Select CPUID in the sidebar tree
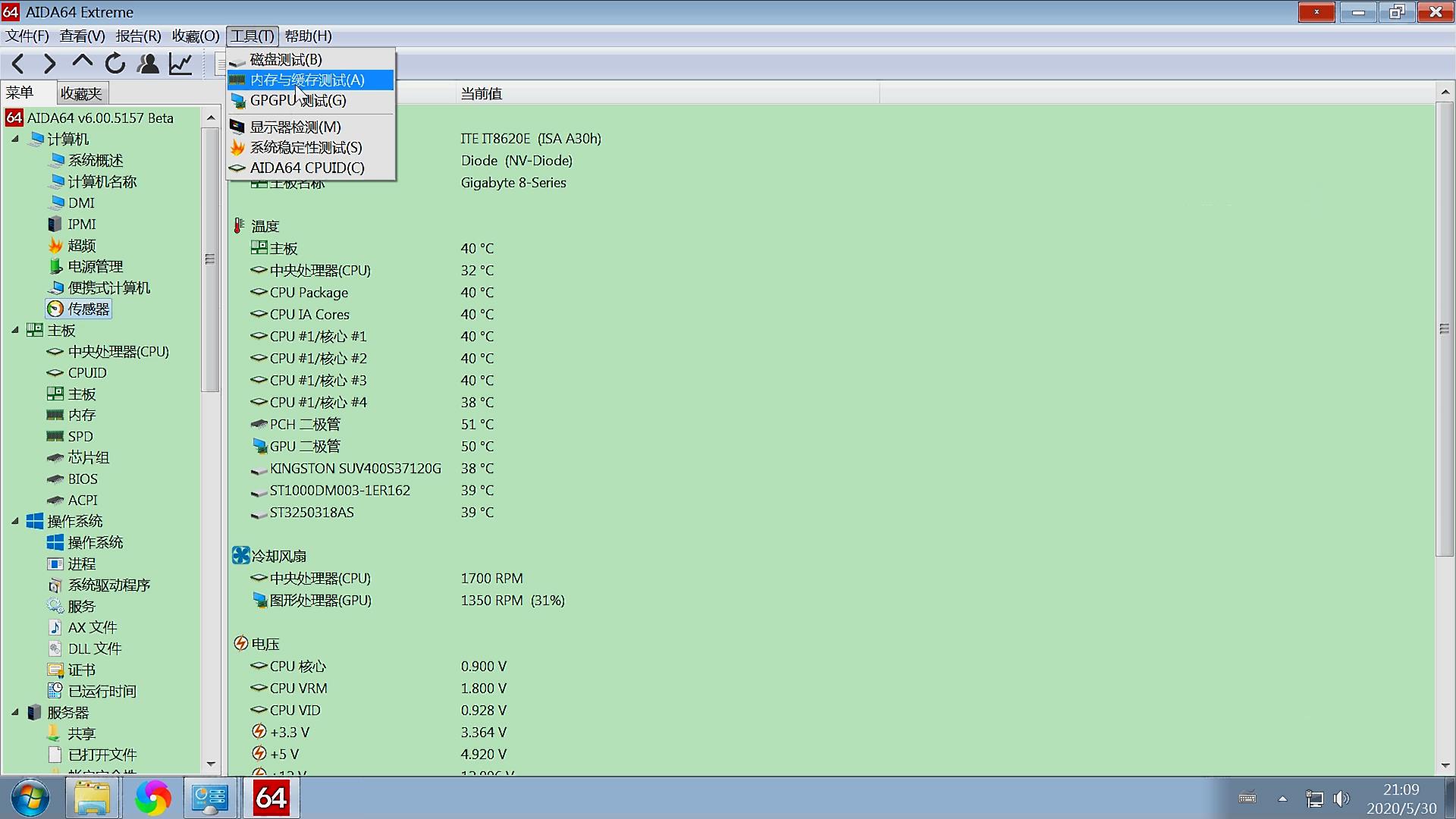This screenshot has width=1456, height=819. coord(87,372)
